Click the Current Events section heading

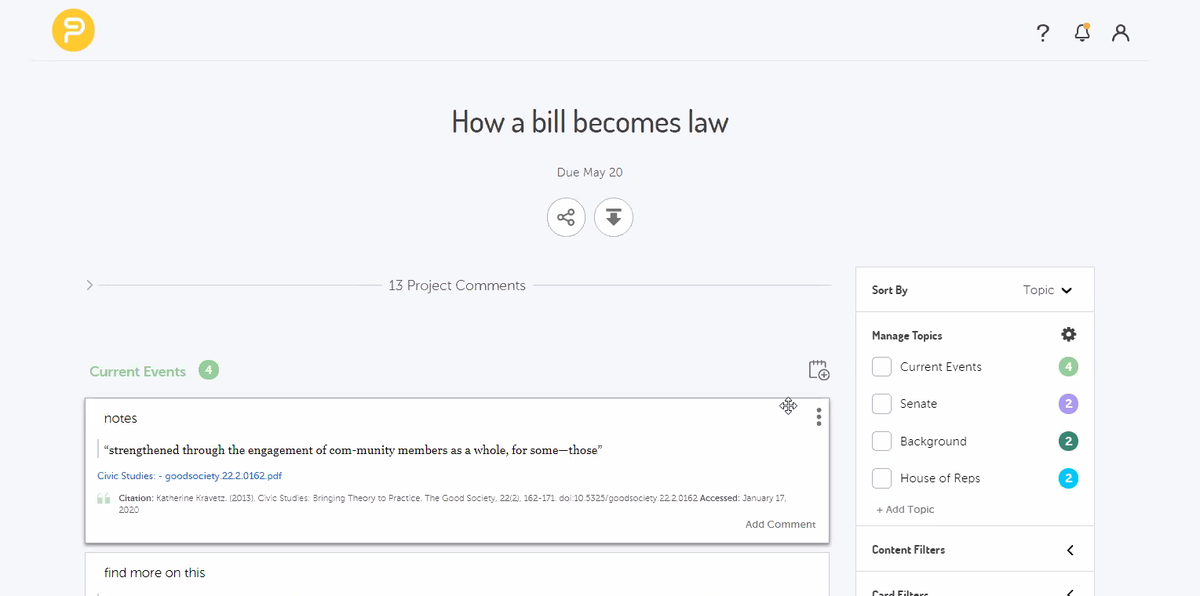click(138, 371)
